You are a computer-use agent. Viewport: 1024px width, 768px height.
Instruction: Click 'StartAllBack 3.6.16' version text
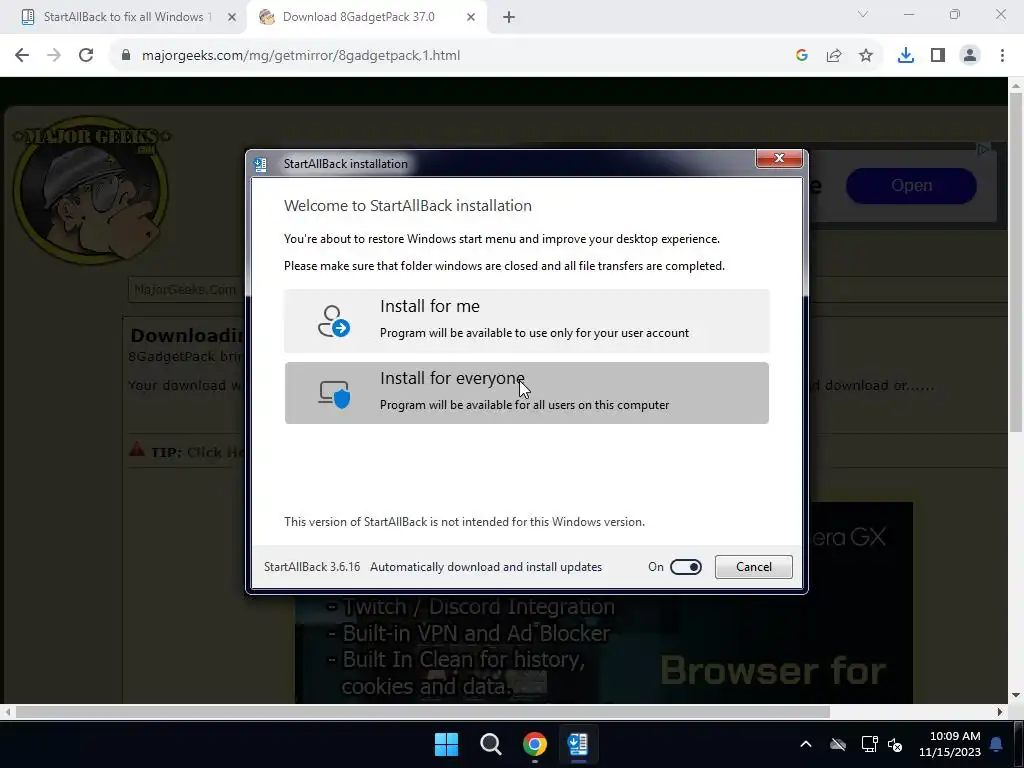pyautogui.click(x=312, y=567)
